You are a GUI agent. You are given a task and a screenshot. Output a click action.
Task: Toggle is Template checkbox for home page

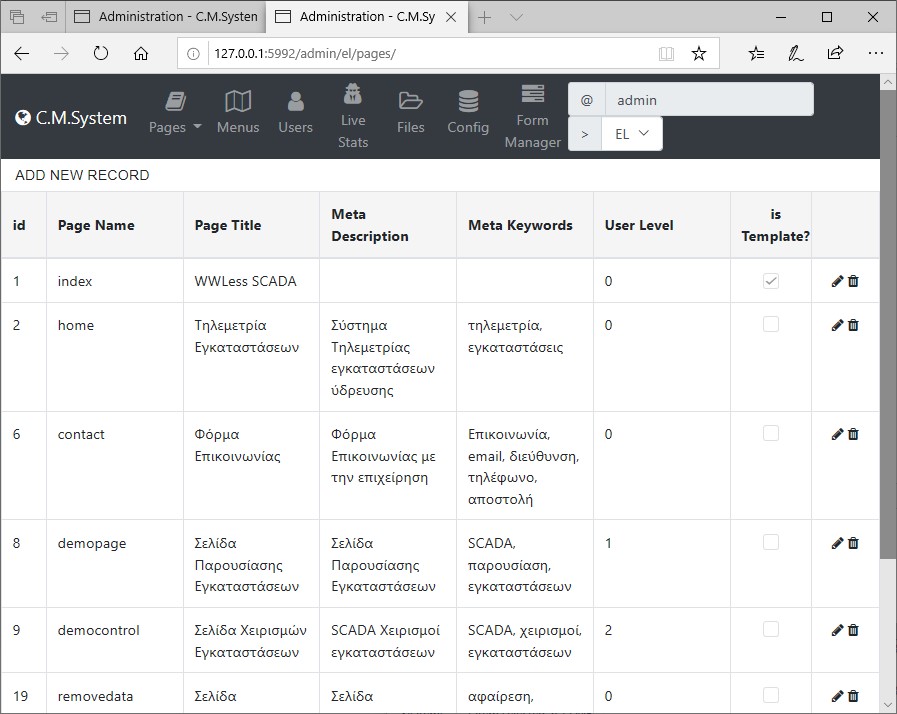[770, 325]
